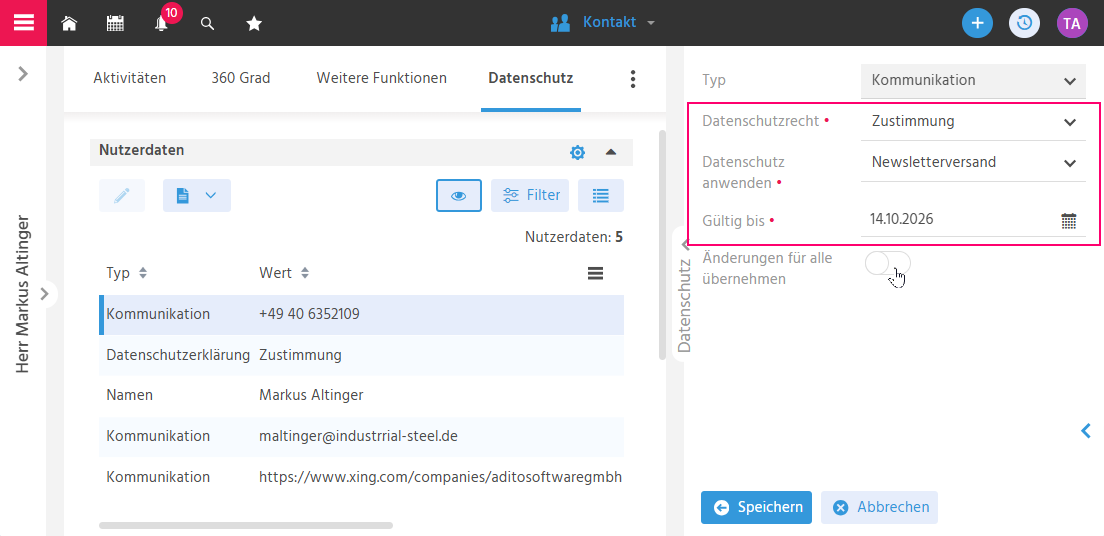Open the TA user avatar menu

[1072, 23]
